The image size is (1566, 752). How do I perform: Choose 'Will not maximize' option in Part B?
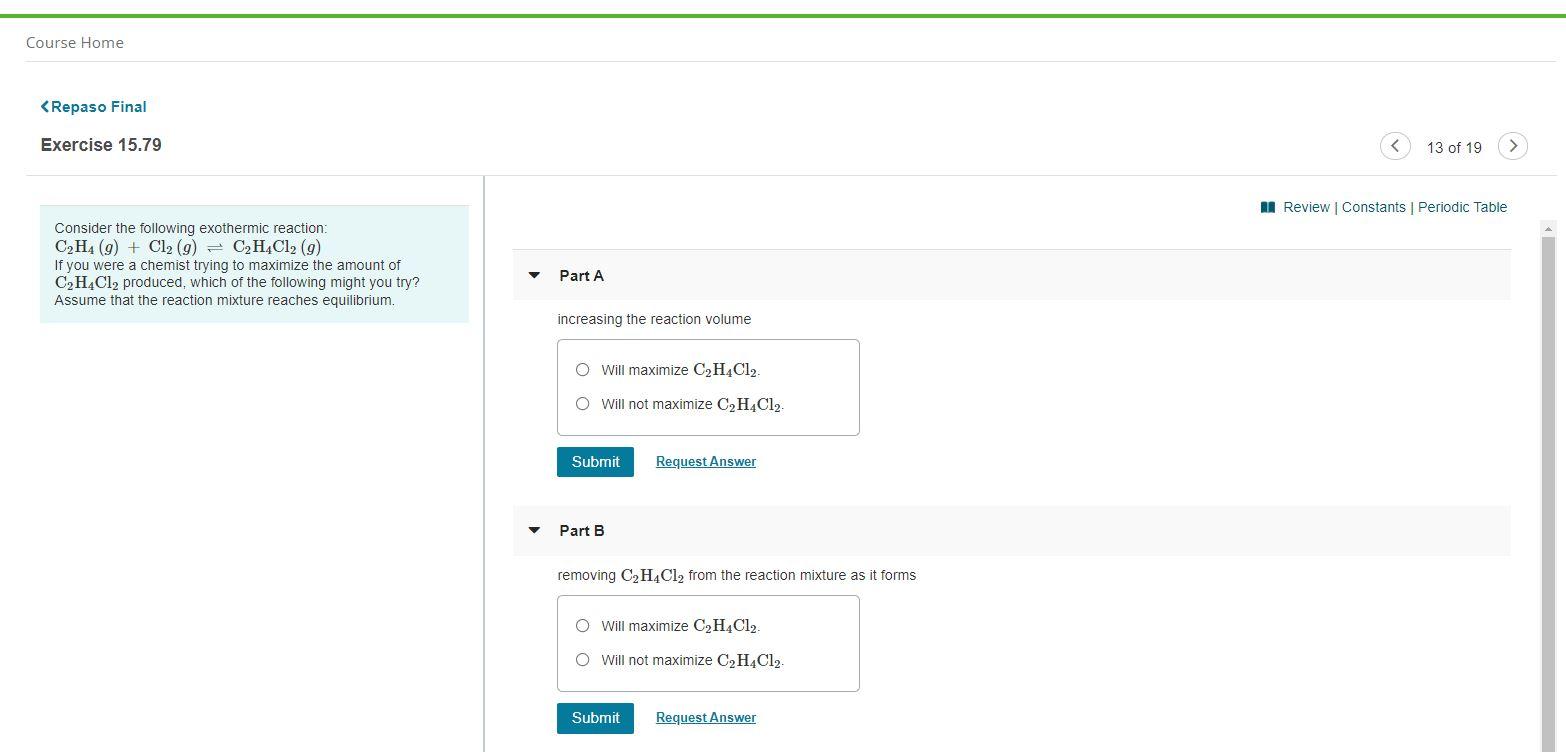[x=582, y=659]
